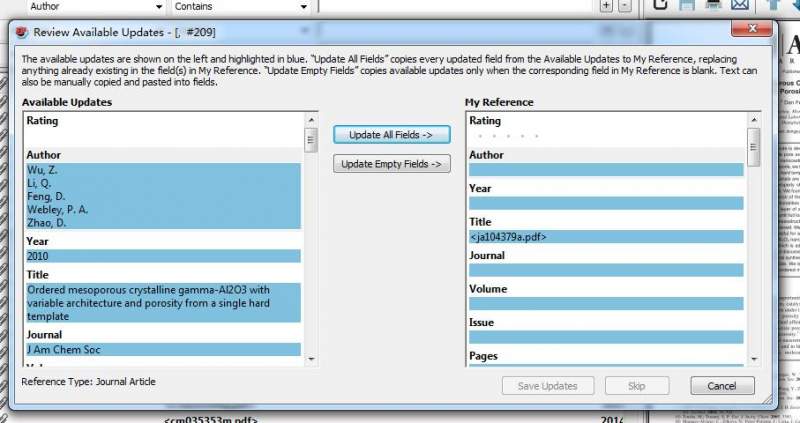800x423 pixels.
Task: Click the print icon in main toolbar
Action: click(713, 5)
